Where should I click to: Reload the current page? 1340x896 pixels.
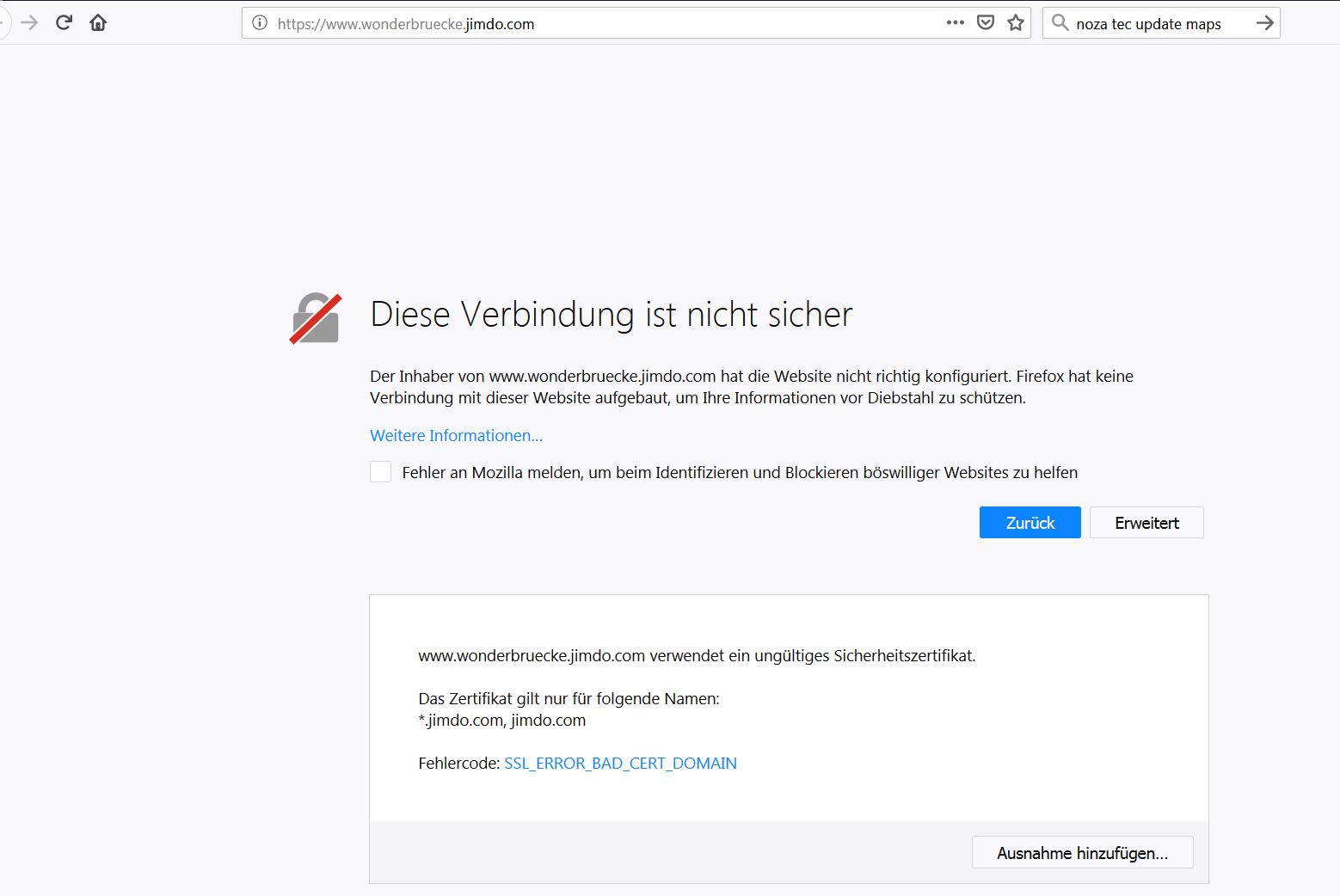pos(64,22)
